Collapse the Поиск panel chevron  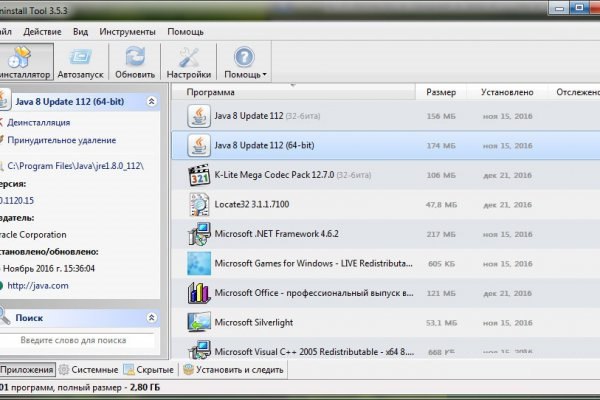(x=152, y=318)
